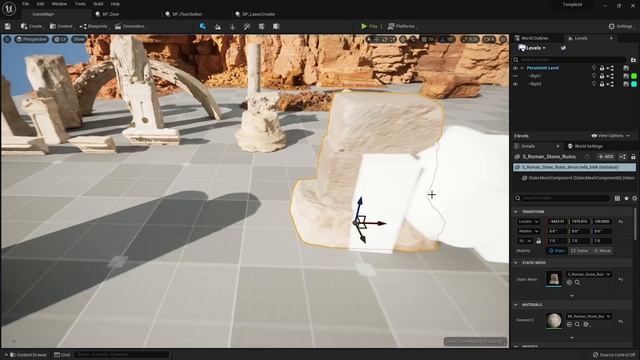Viewport: 640px width, 360px height.
Task: Open the Content menu in toolbar
Action: pos(61,26)
